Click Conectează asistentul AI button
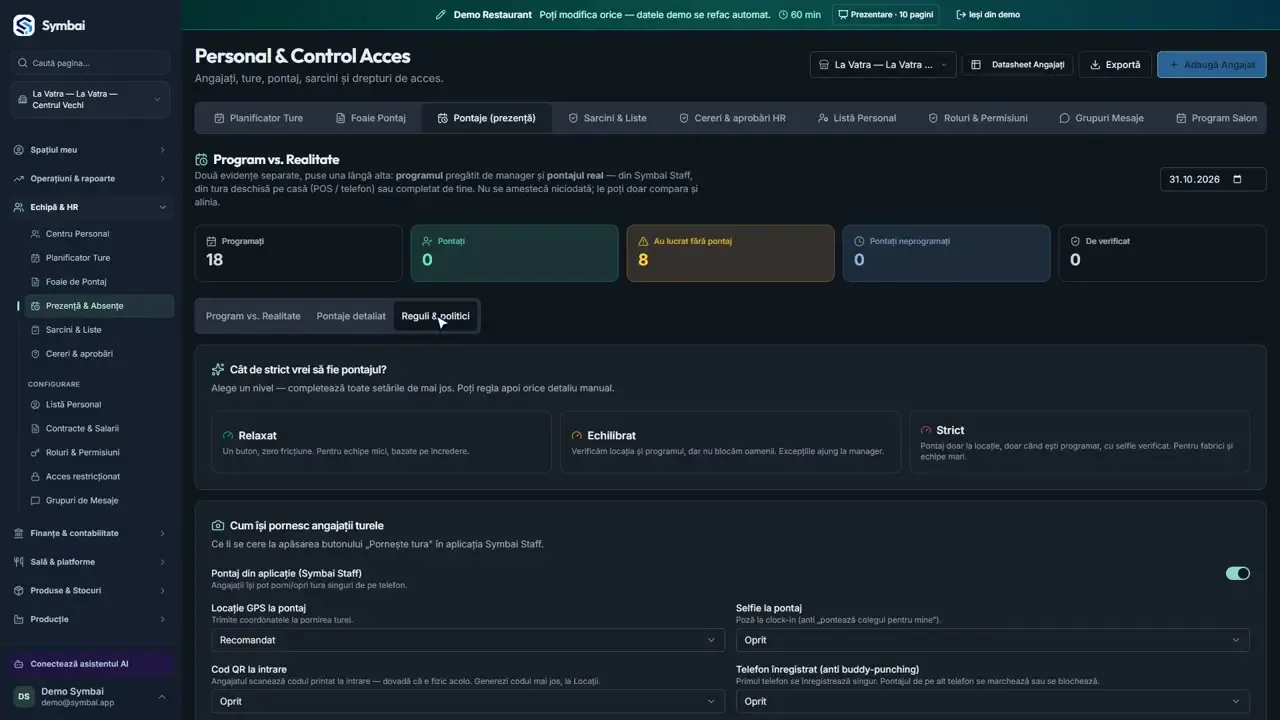The width and height of the screenshot is (1280, 720). click(91, 664)
